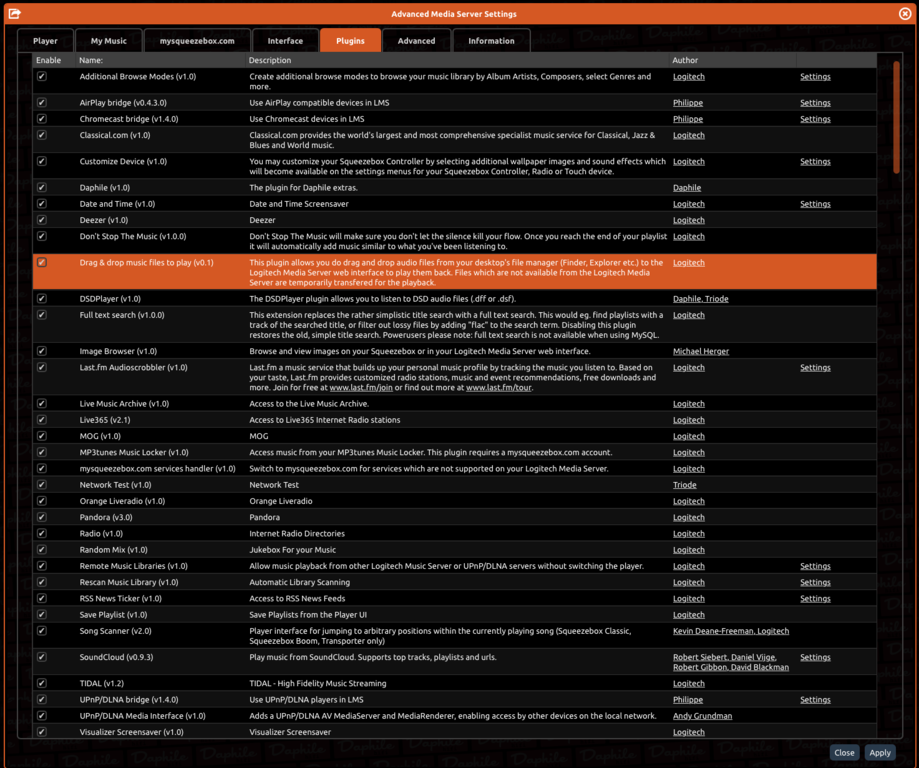Screen dimensions: 919x768
Task: Select Full text search (v1.0.0) plugin name
Action: [x=122, y=315]
